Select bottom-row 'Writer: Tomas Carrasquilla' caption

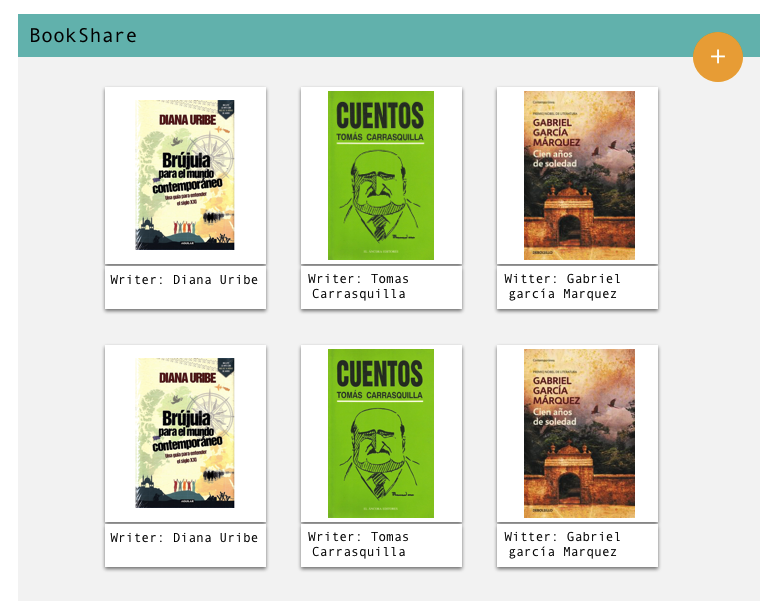[359, 544]
